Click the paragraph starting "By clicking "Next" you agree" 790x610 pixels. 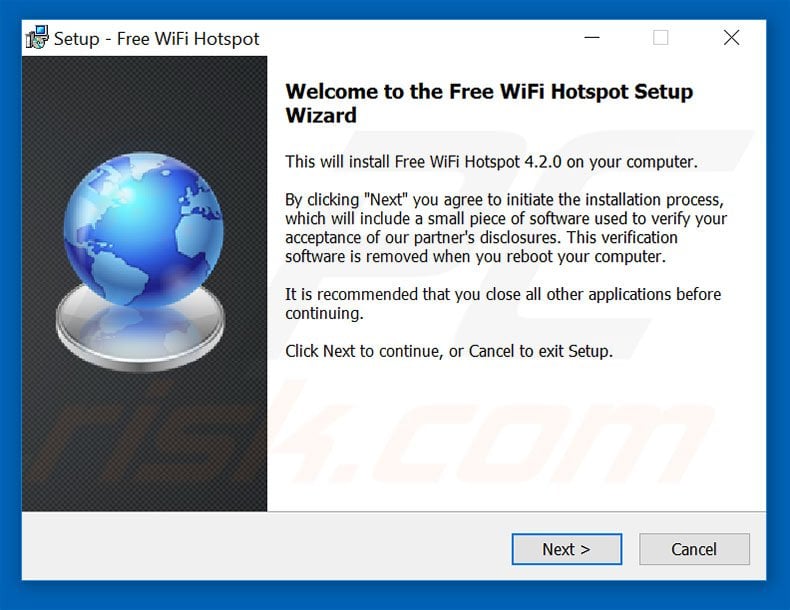pyautogui.click(x=505, y=228)
